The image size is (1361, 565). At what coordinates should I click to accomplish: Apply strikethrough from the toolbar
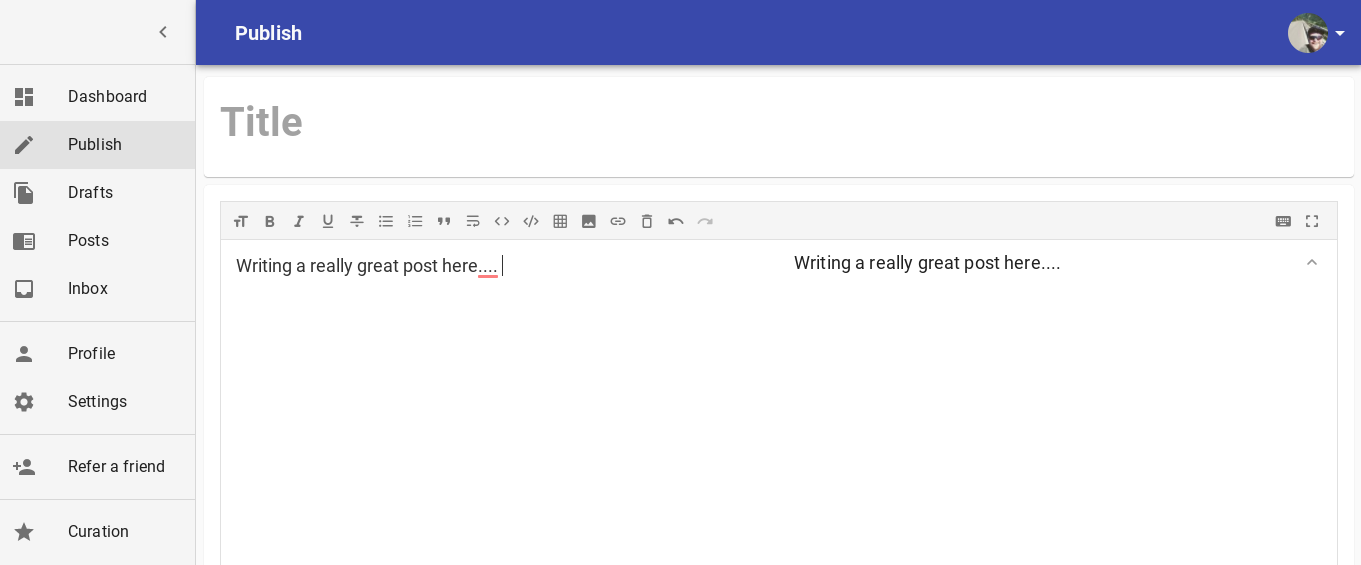pyautogui.click(x=357, y=221)
